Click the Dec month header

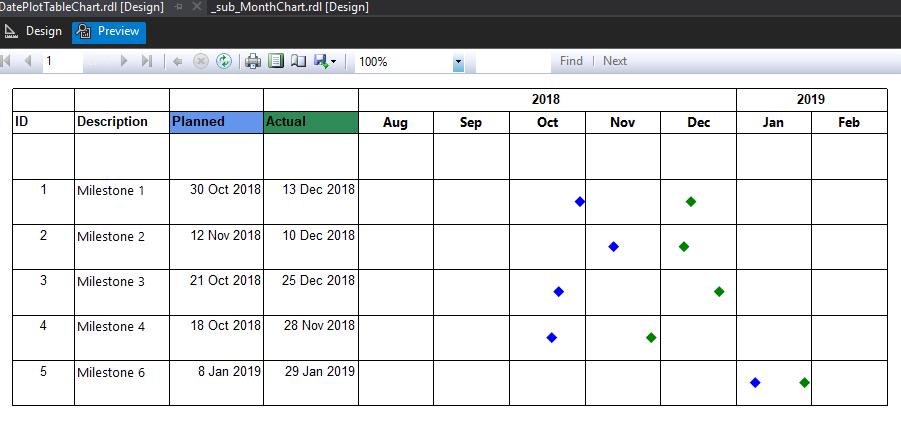pyautogui.click(x=698, y=123)
